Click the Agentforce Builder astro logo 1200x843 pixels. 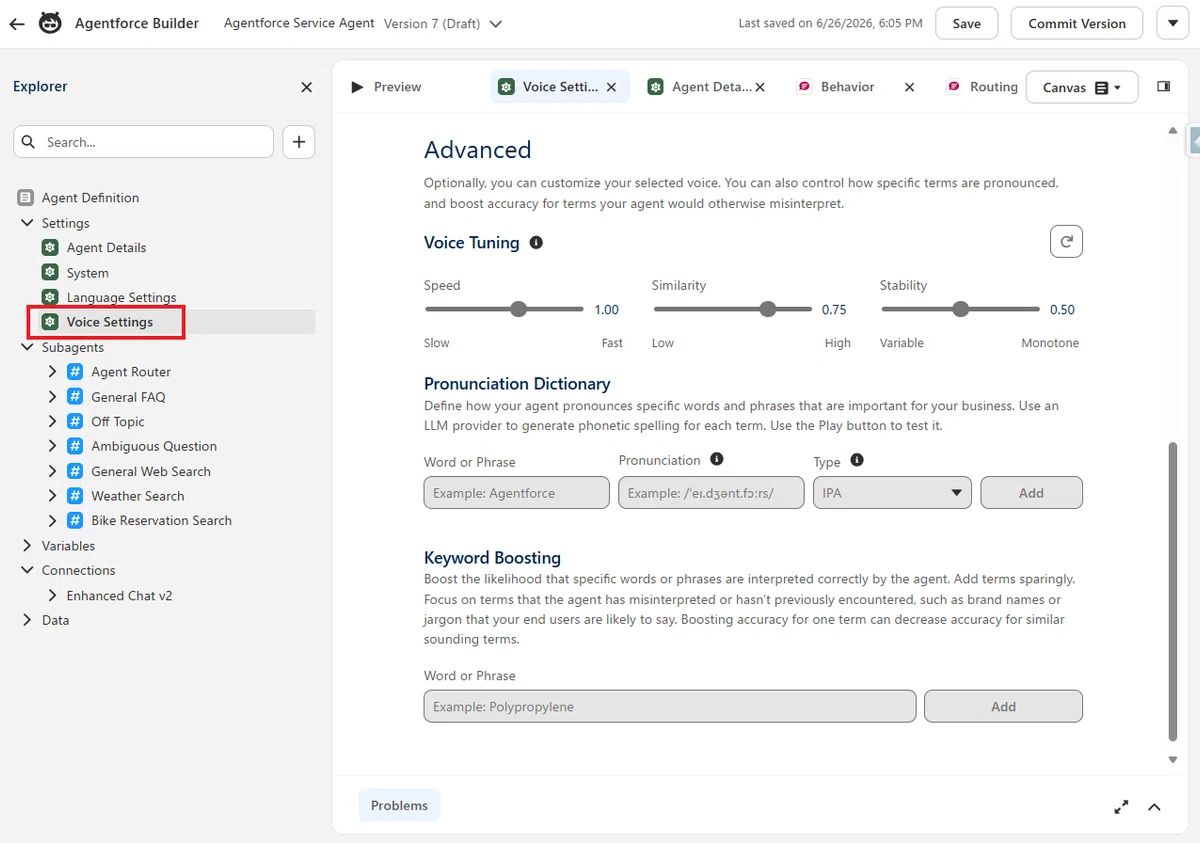point(50,23)
